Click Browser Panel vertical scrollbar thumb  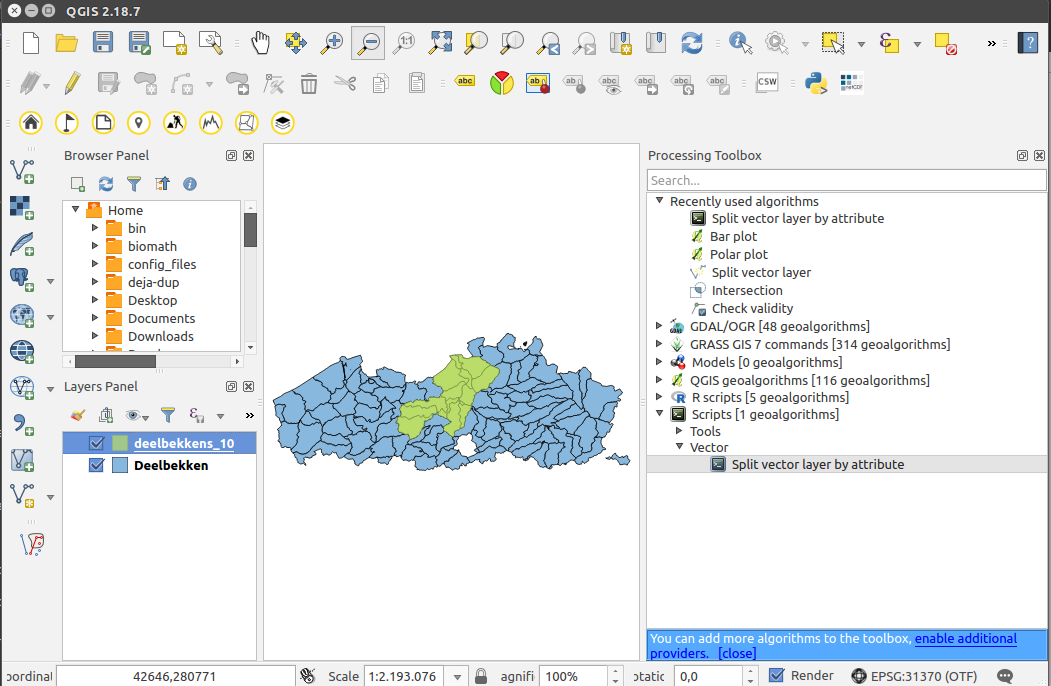click(x=251, y=230)
